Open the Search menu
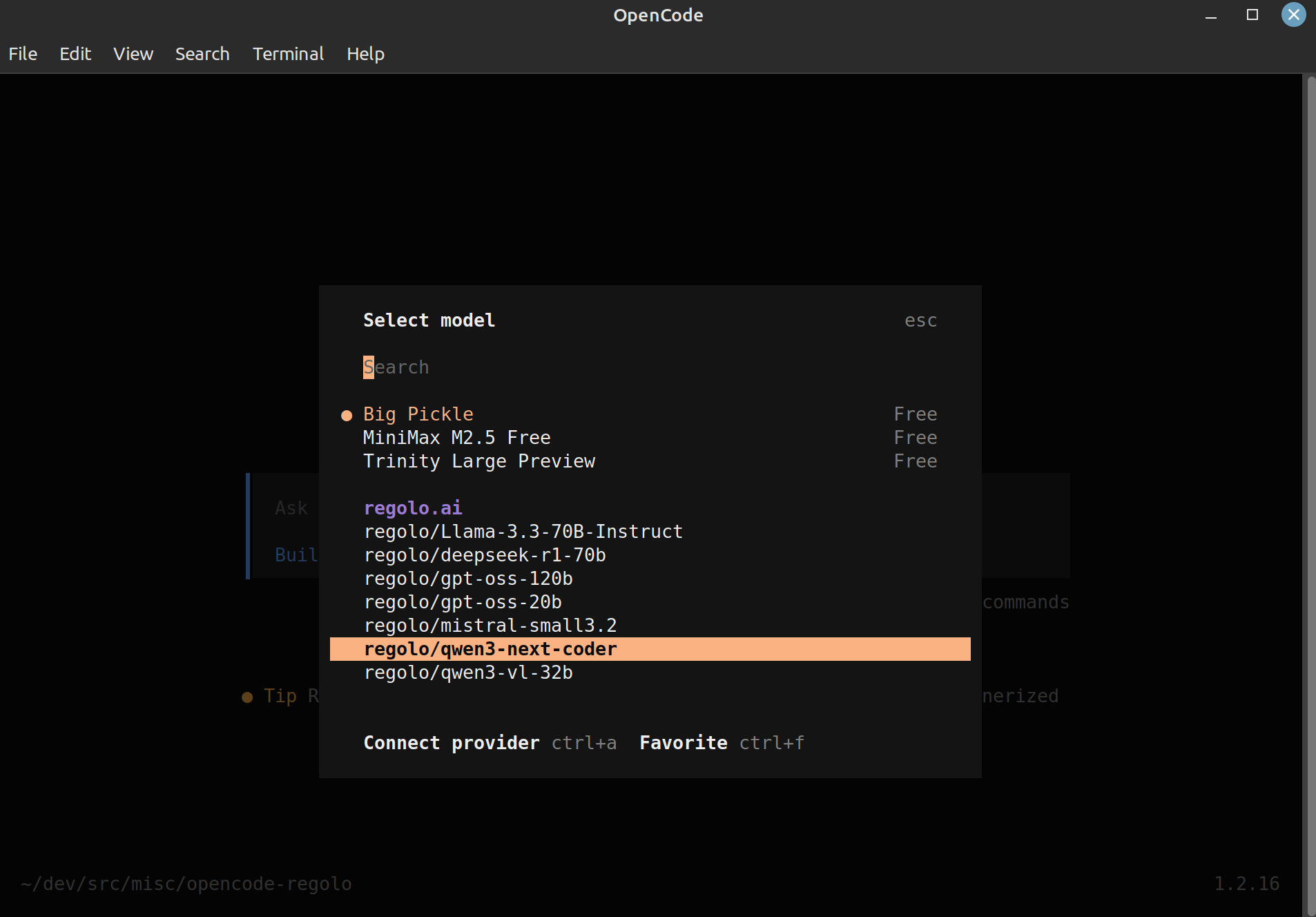Screen dimensions: 1316x917 click(x=202, y=54)
